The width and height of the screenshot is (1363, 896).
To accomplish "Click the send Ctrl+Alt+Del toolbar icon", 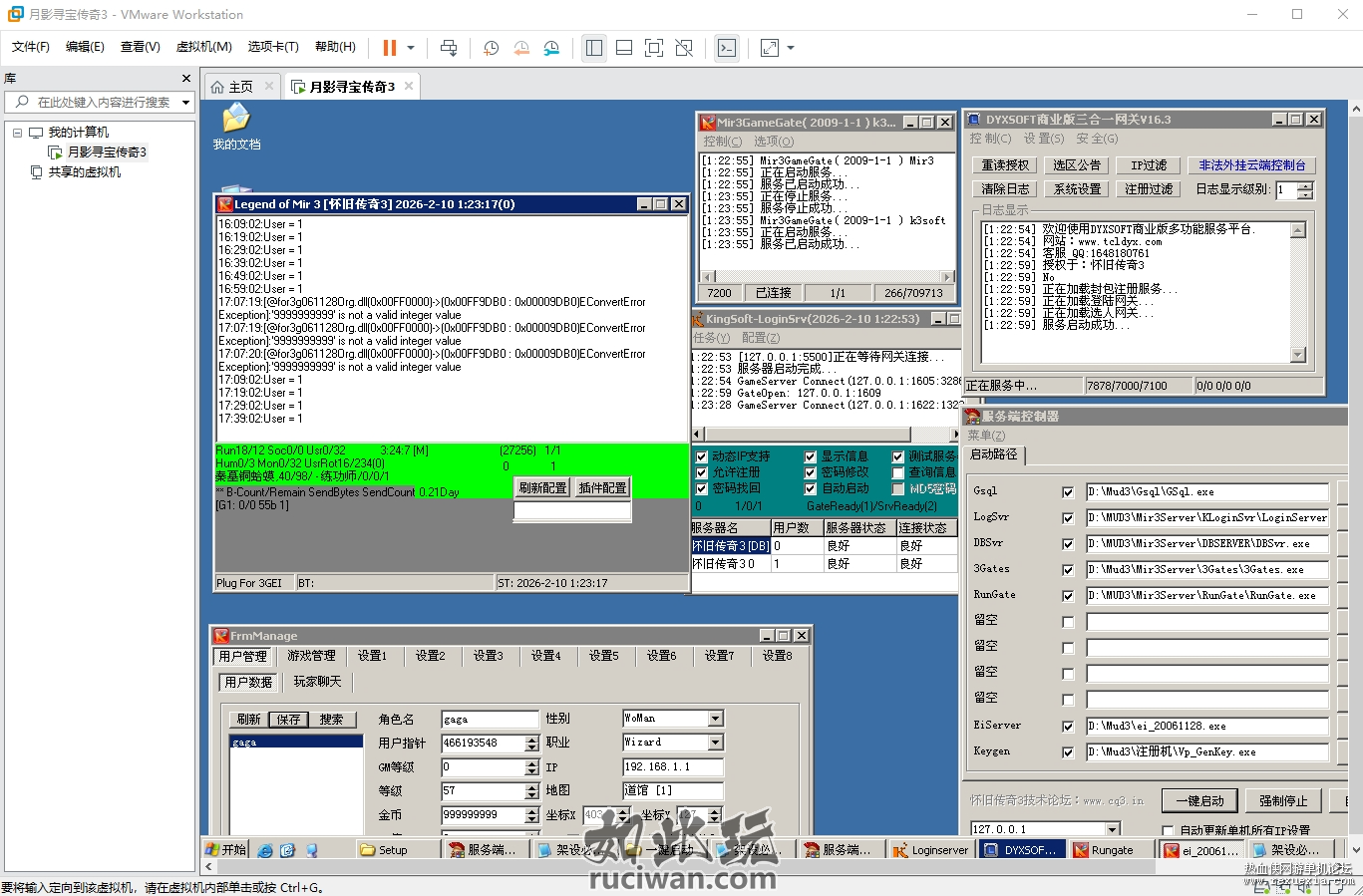I will tap(449, 47).
